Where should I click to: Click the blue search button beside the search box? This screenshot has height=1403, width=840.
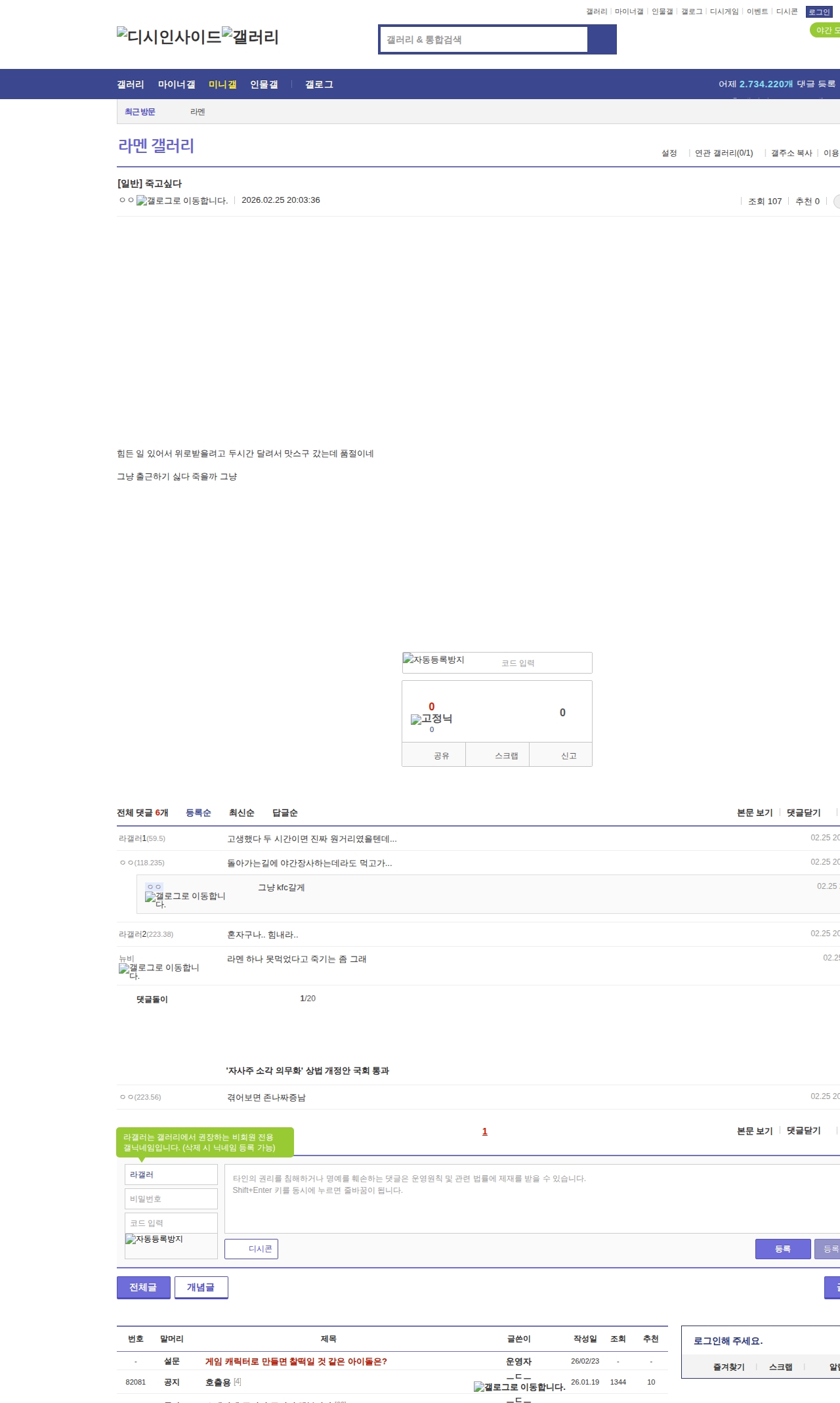coord(602,39)
